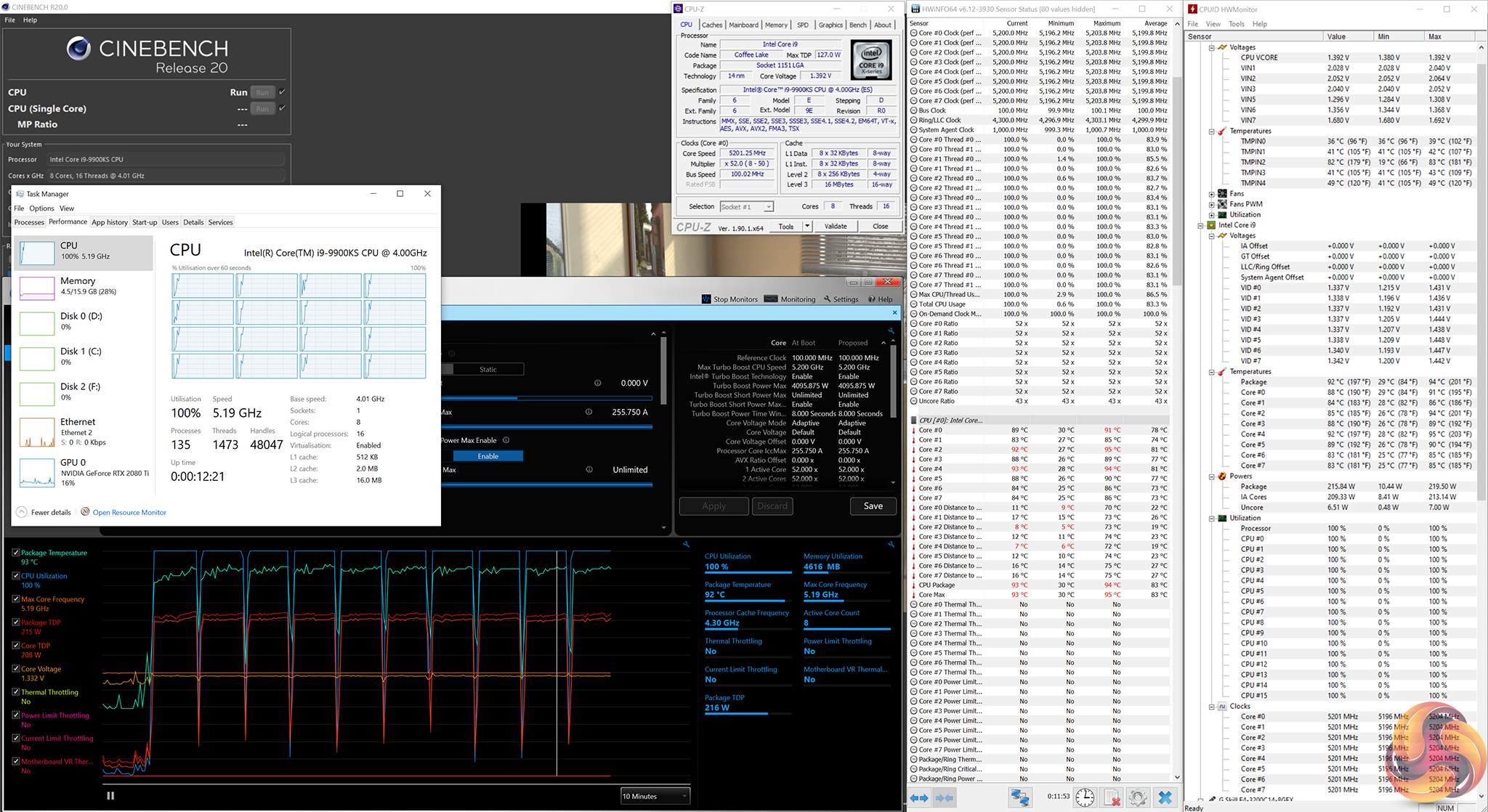Click HWiNFO close sensors X icon
Viewport: 1488px width, 812px height.
pos(1165,797)
